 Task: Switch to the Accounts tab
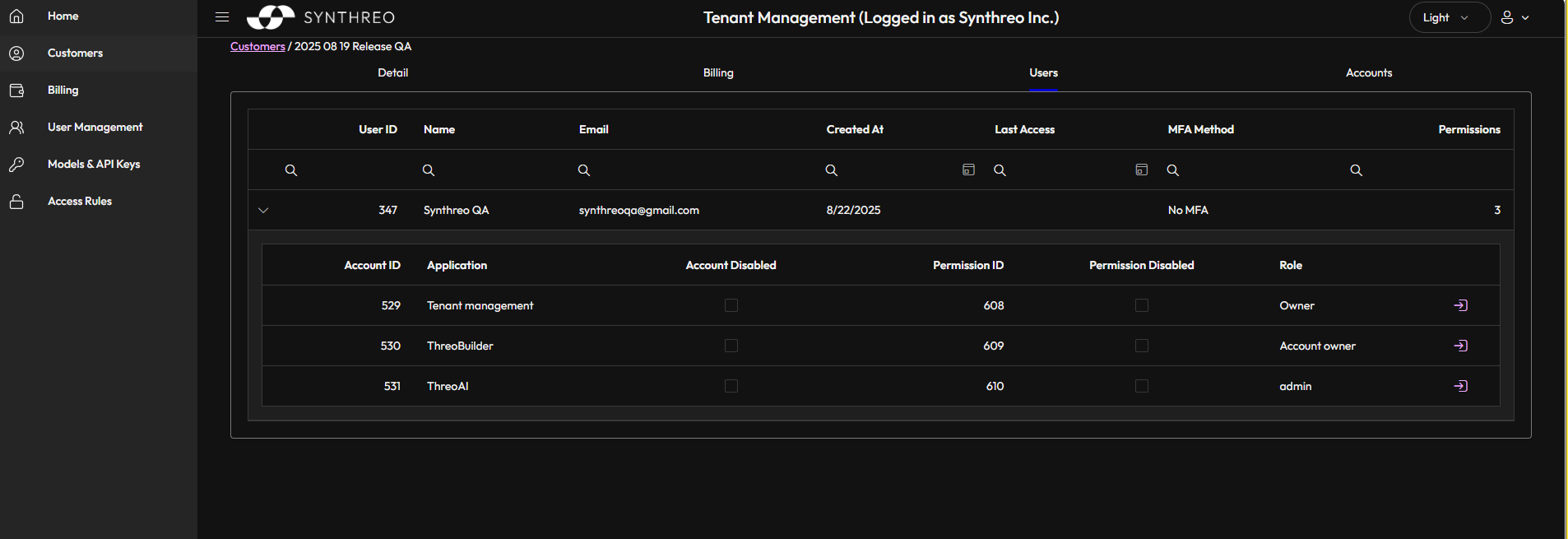[x=1368, y=73]
